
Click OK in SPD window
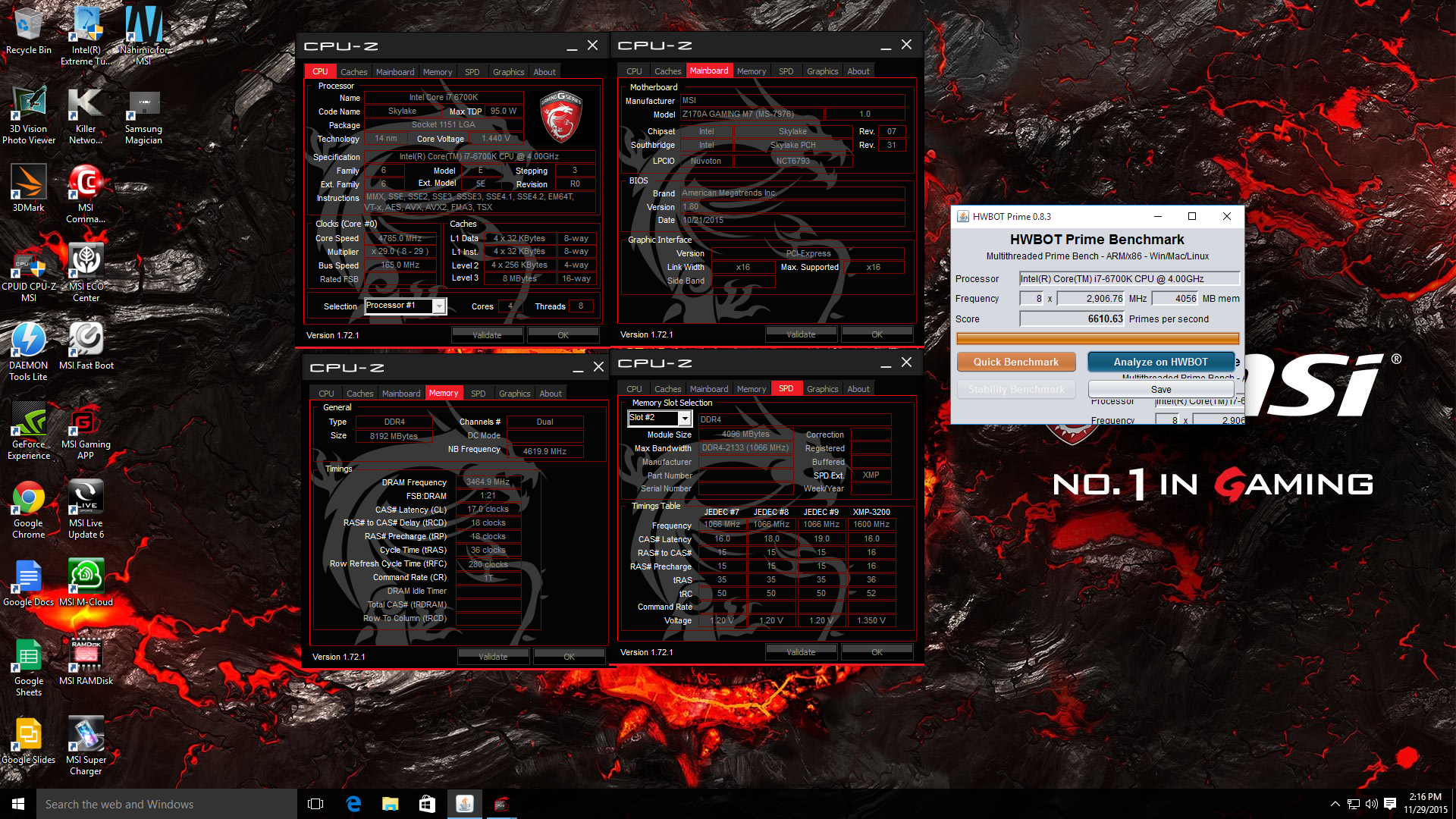click(x=877, y=652)
